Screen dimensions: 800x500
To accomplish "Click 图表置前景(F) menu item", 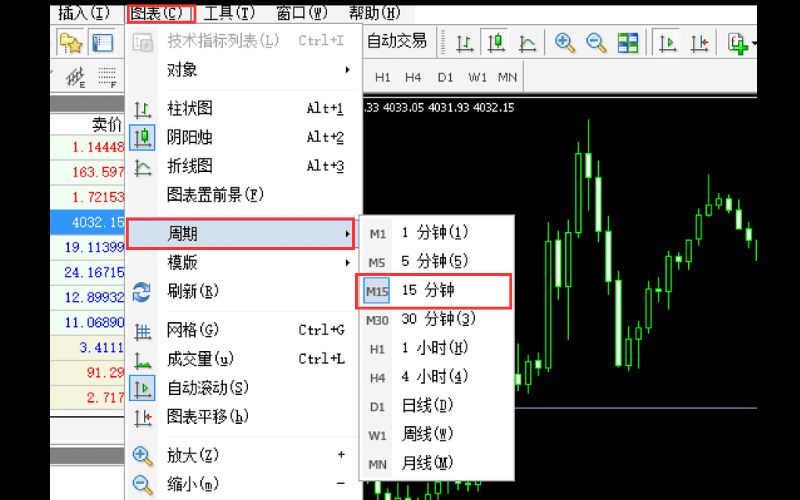I will [243, 194].
